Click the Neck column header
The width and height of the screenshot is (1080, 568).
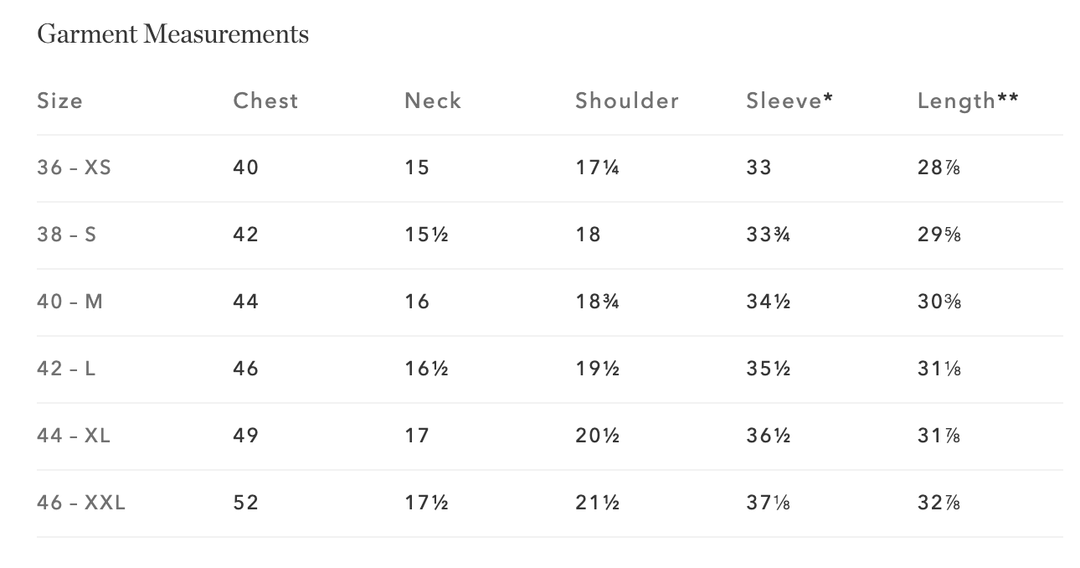tap(433, 101)
